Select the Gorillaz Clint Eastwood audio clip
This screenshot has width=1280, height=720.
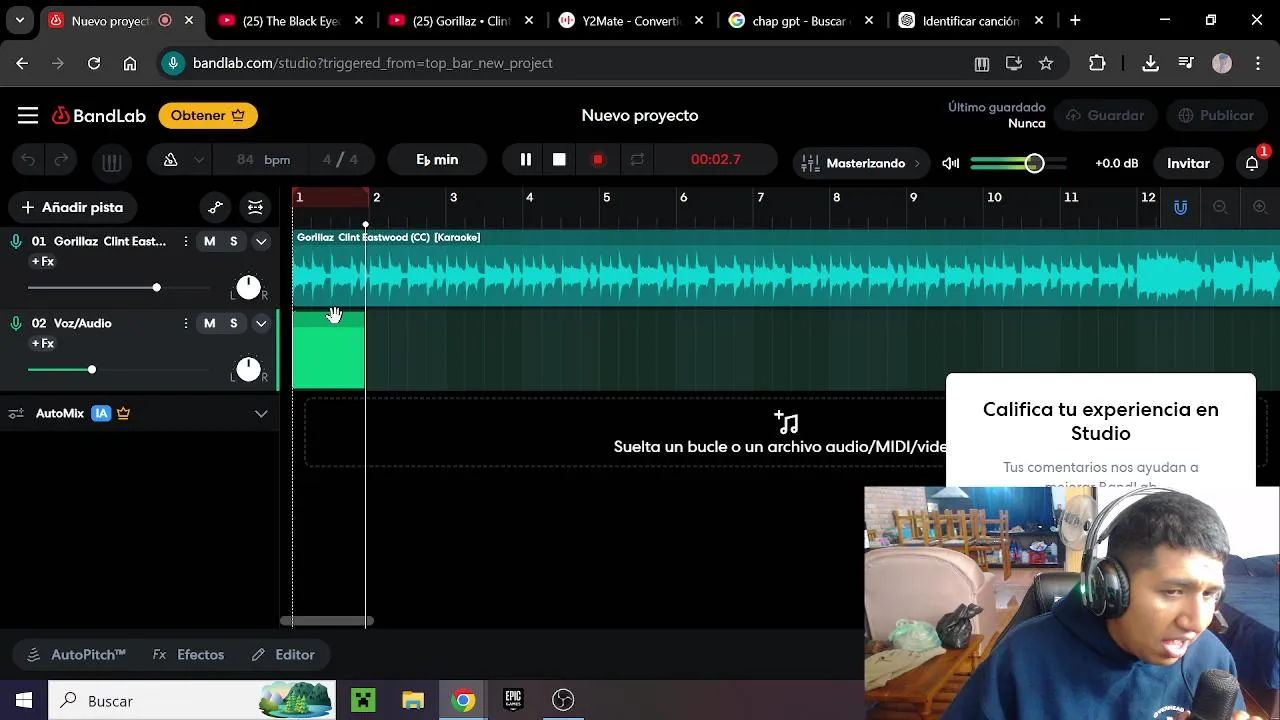(x=786, y=268)
